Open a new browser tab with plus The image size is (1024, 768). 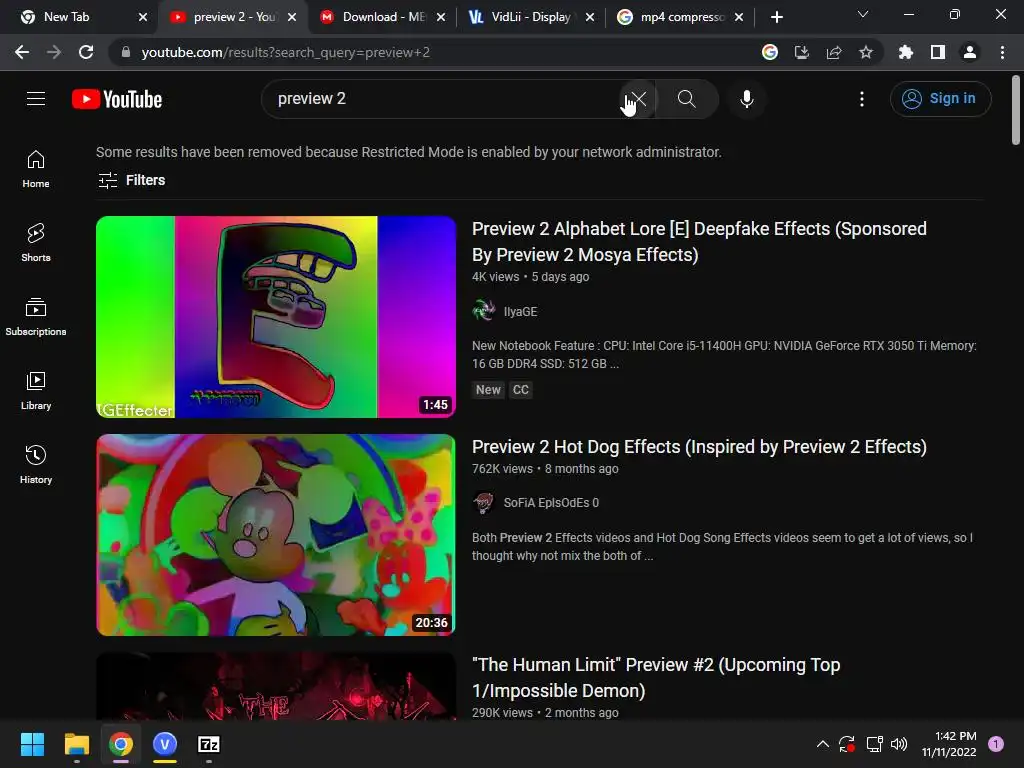pyautogui.click(x=776, y=17)
